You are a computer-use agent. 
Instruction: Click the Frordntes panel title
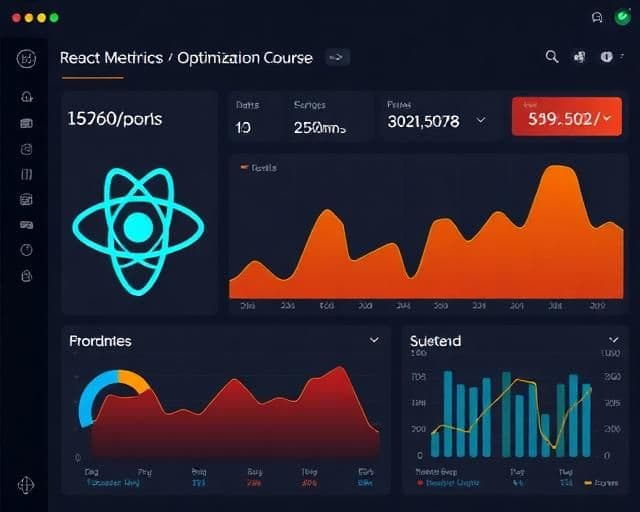tap(100, 341)
